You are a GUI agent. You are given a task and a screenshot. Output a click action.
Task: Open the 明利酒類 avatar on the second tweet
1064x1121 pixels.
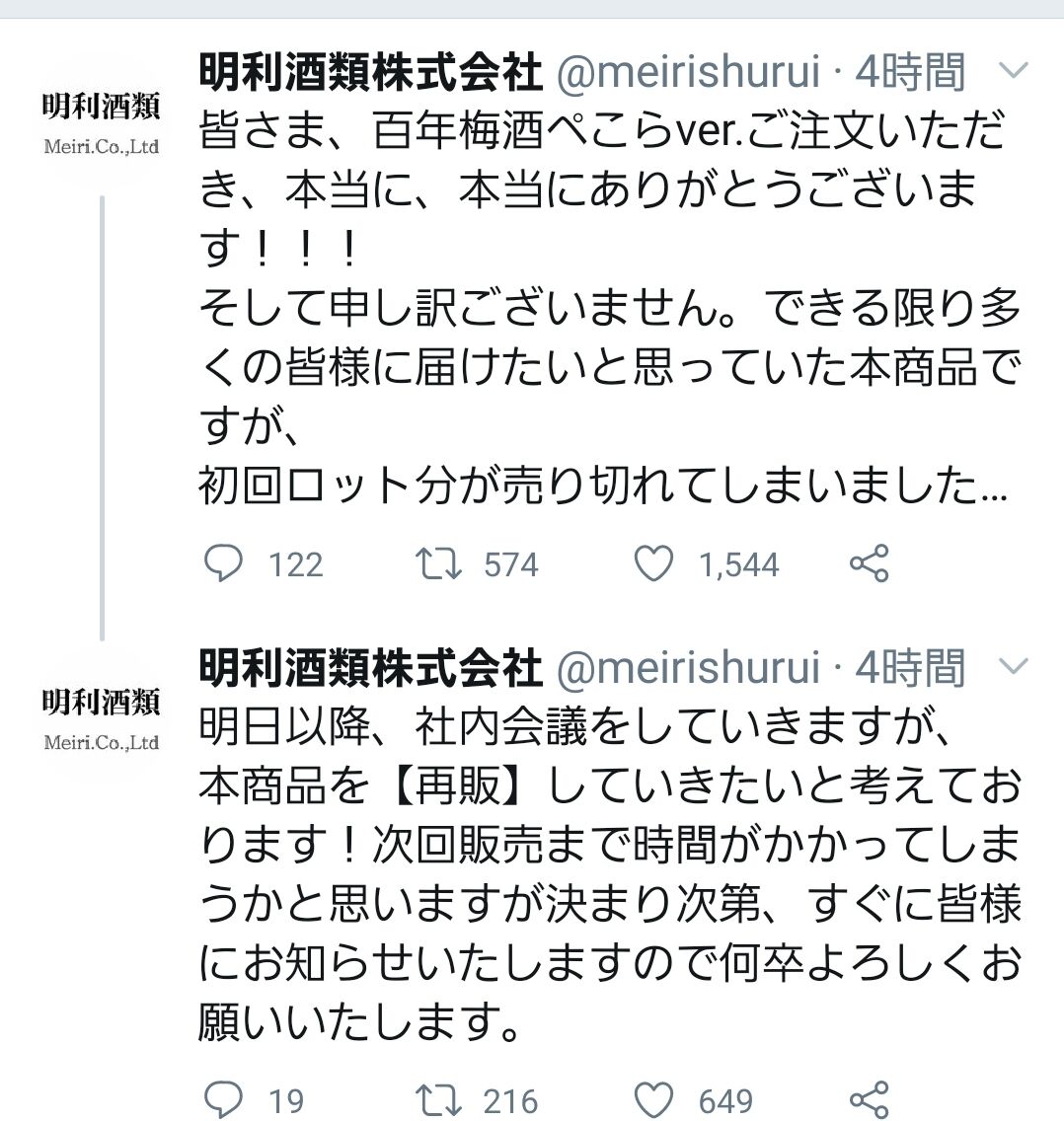[x=101, y=716]
